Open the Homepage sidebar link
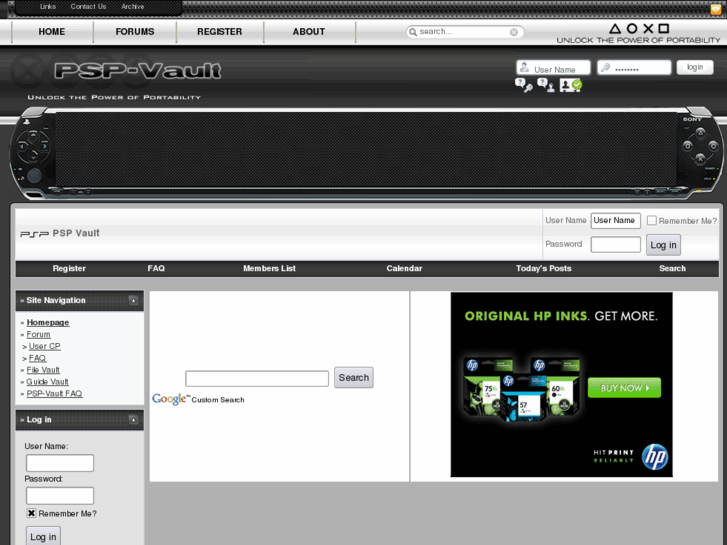Screen dimensions: 727x545 48,322
